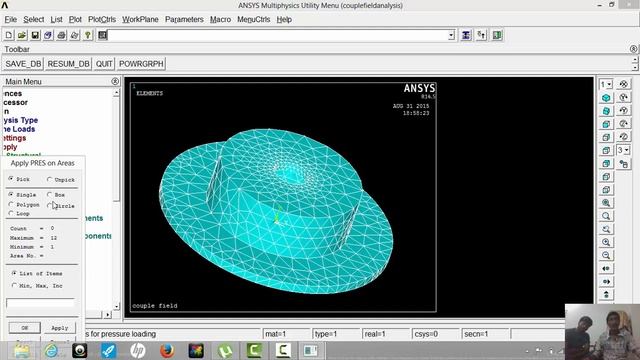Image resolution: width=640 pixels, height=360 pixels.
Task: Collapse the Toolbar panel circle button
Action: point(633,49)
